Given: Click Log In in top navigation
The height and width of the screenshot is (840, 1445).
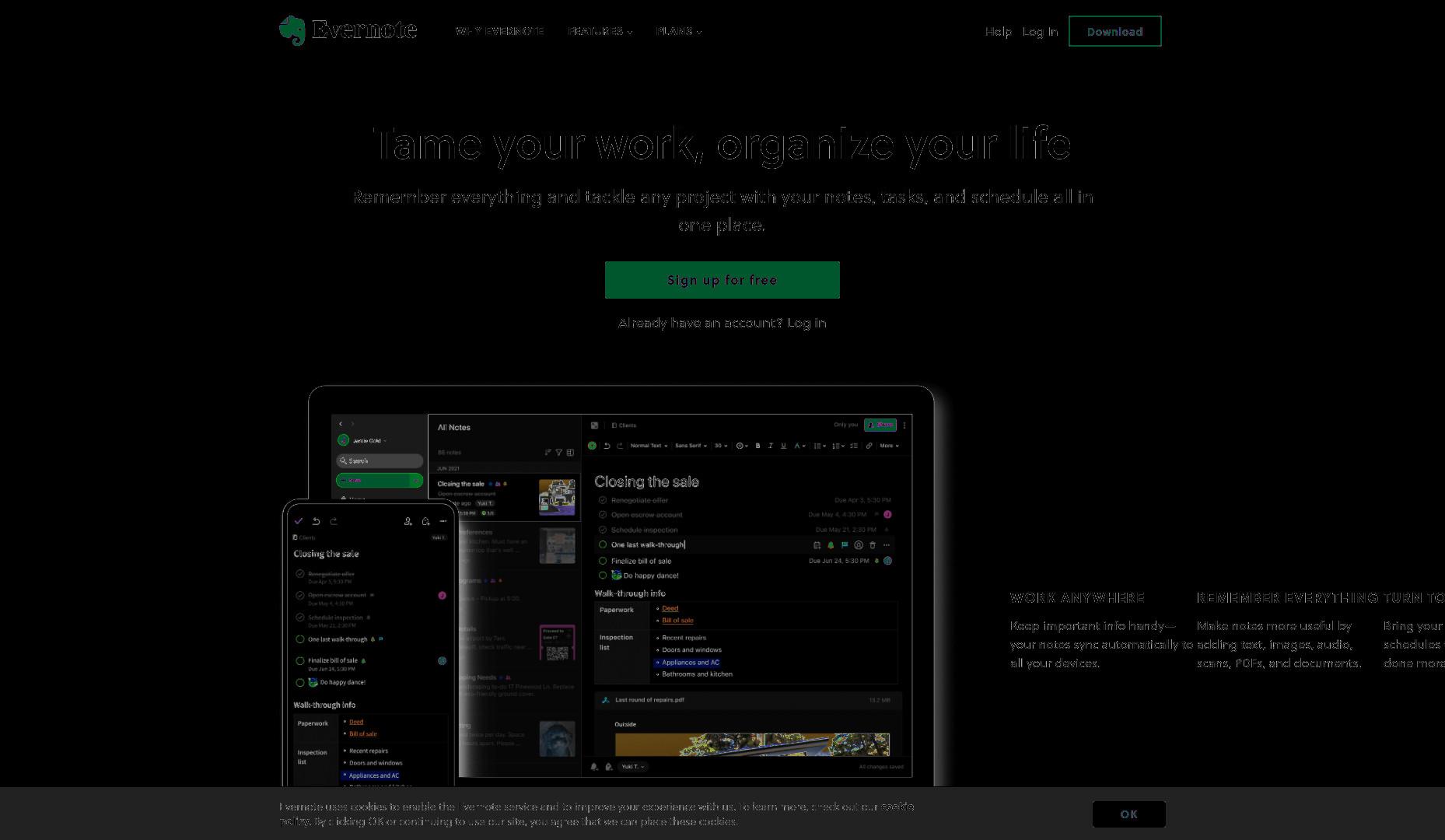Looking at the screenshot, I should click(x=1040, y=32).
